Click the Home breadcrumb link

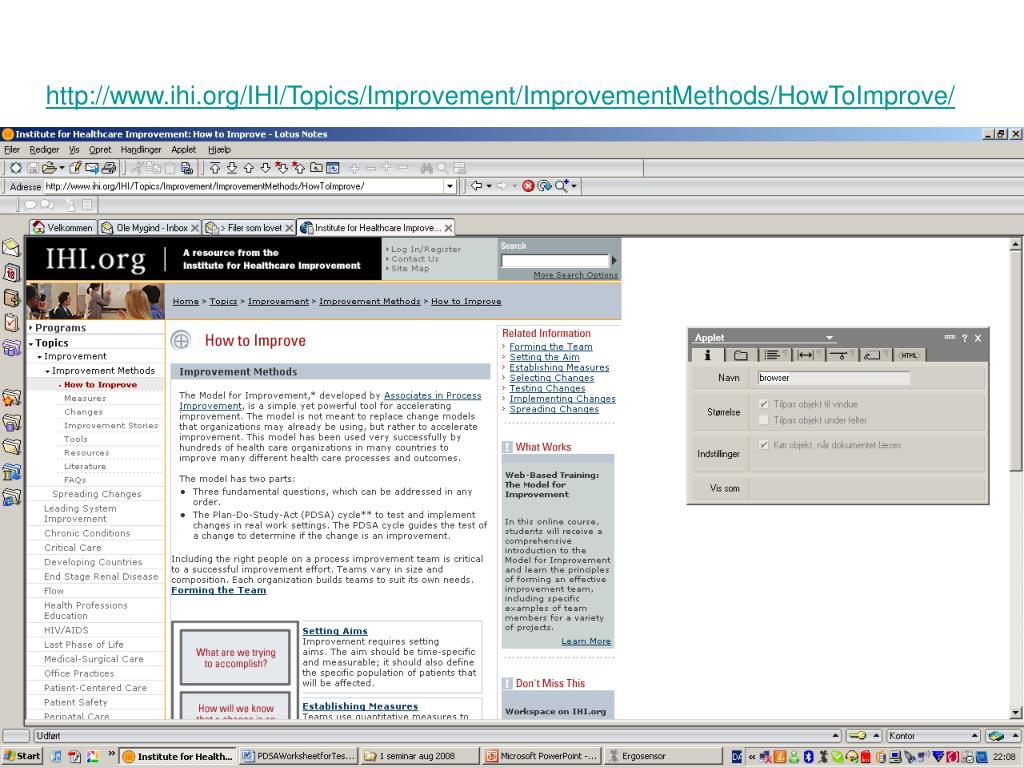(185, 301)
